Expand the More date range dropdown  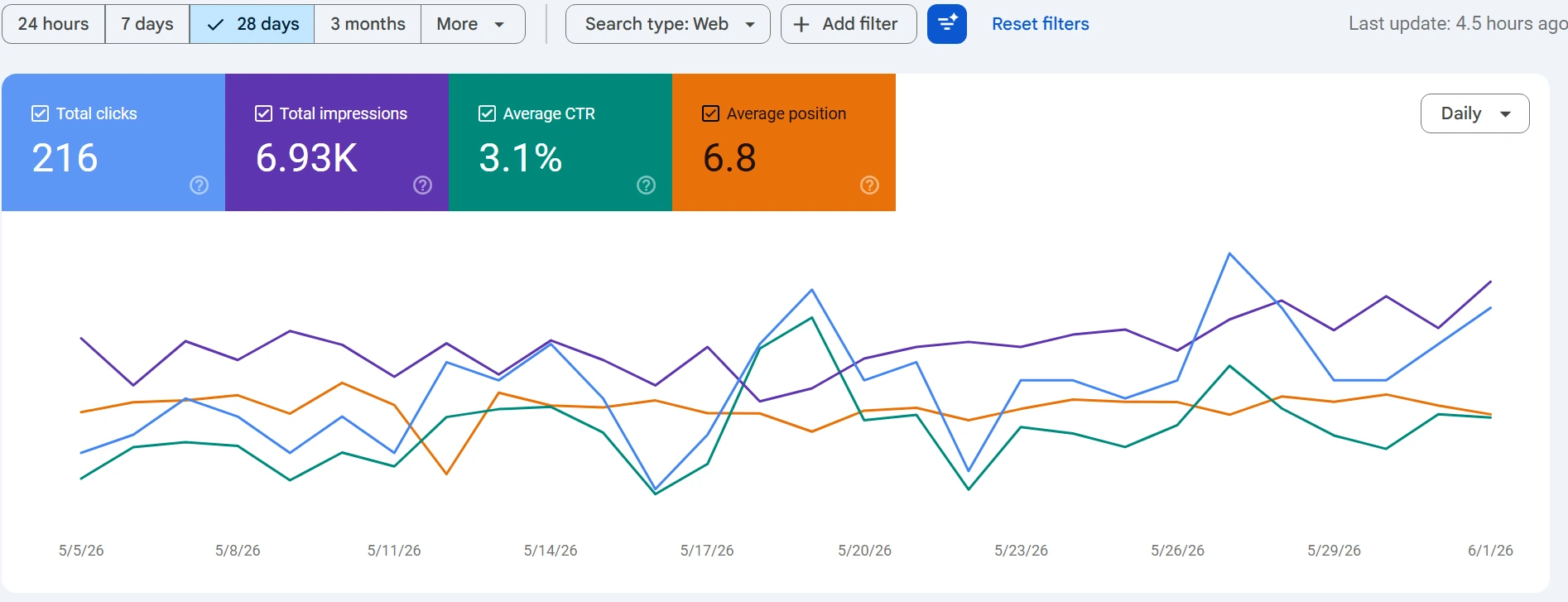(x=473, y=24)
